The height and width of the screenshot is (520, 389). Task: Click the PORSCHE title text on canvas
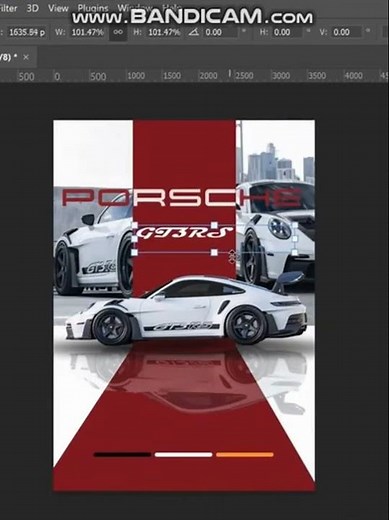(x=182, y=197)
